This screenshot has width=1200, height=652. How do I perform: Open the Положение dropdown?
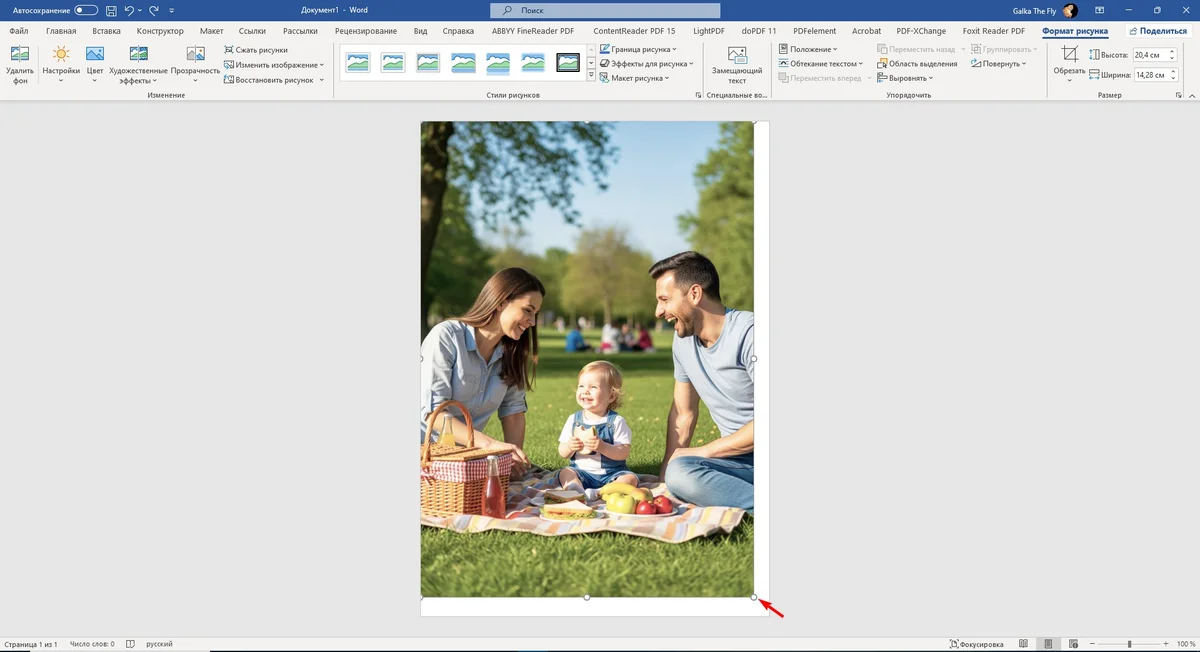point(808,49)
